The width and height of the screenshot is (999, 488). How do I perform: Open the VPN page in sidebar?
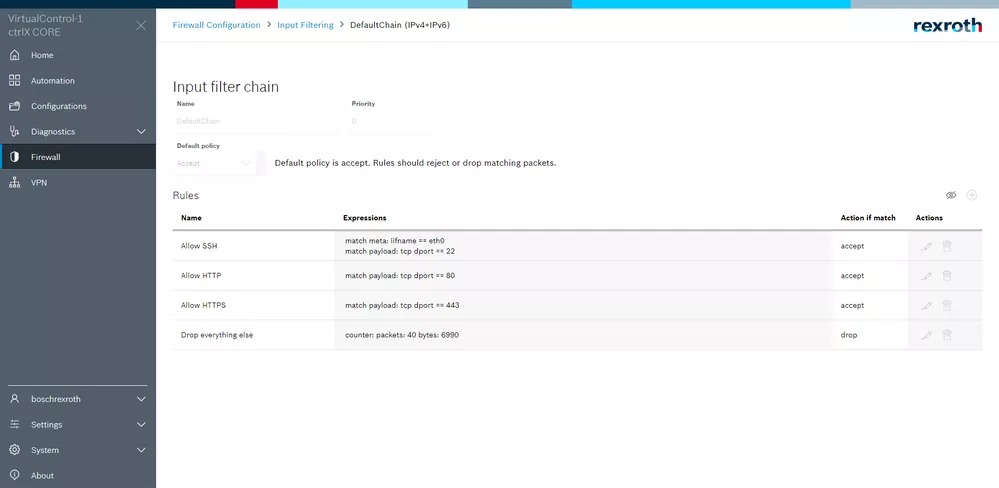(40, 183)
